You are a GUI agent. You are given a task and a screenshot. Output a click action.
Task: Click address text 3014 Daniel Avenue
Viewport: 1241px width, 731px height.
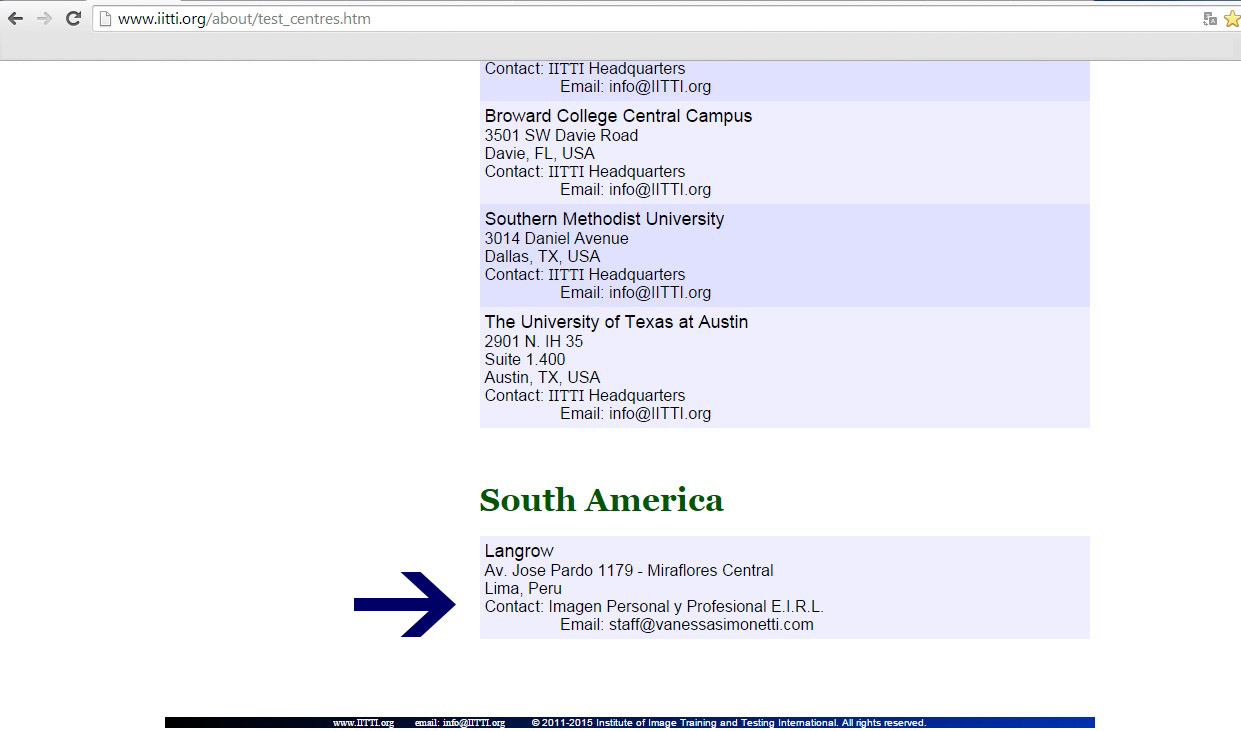coord(557,239)
